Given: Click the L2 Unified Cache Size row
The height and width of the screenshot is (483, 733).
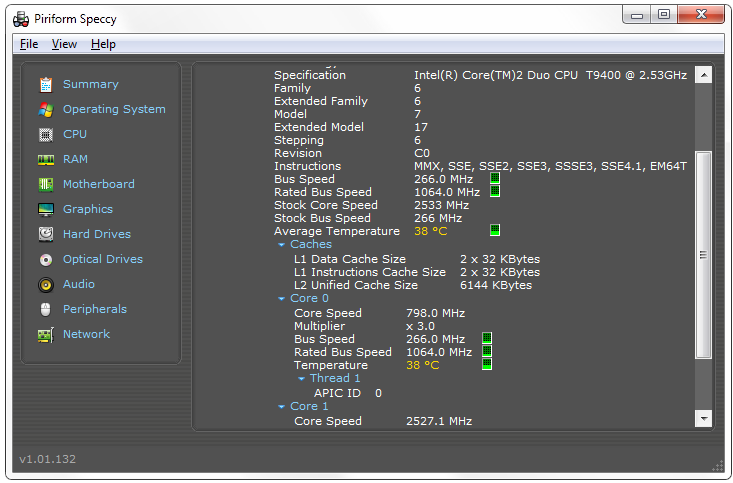Looking at the screenshot, I should click(x=413, y=285).
